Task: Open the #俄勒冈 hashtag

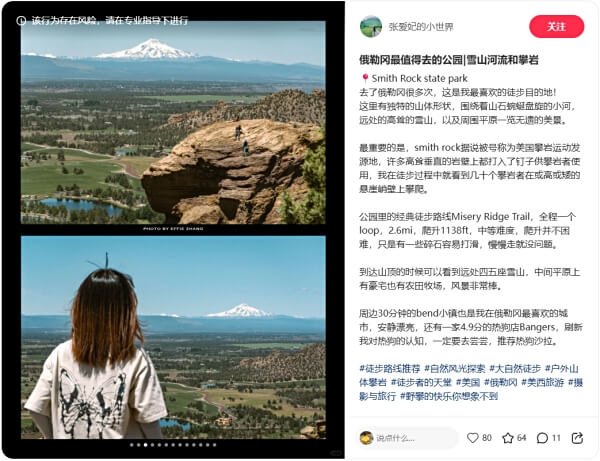Action: [501, 382]
